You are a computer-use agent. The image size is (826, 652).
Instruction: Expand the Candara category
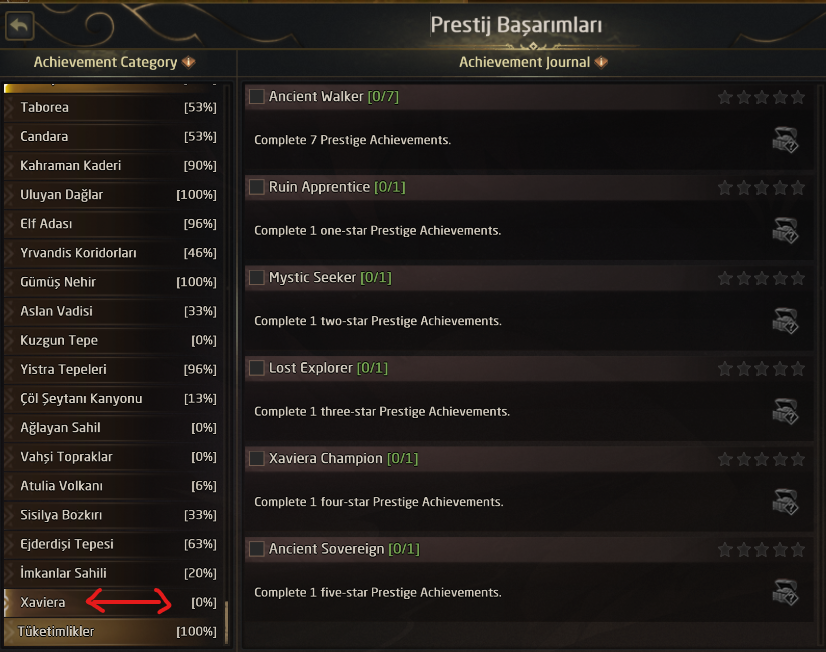pyautogui.click(x=110, y=136)
